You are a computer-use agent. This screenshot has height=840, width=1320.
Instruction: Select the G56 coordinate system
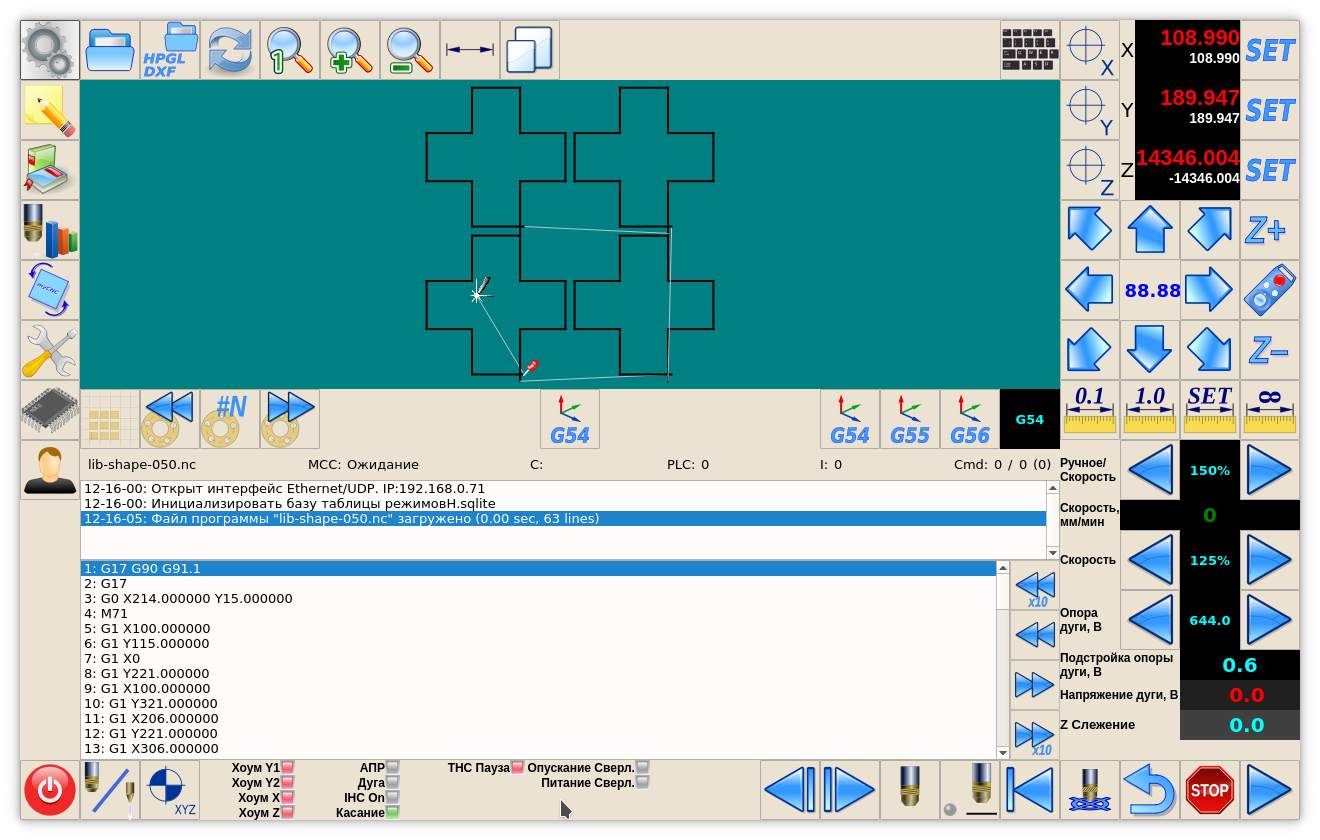pyautogui.click(x=970, y=419)
